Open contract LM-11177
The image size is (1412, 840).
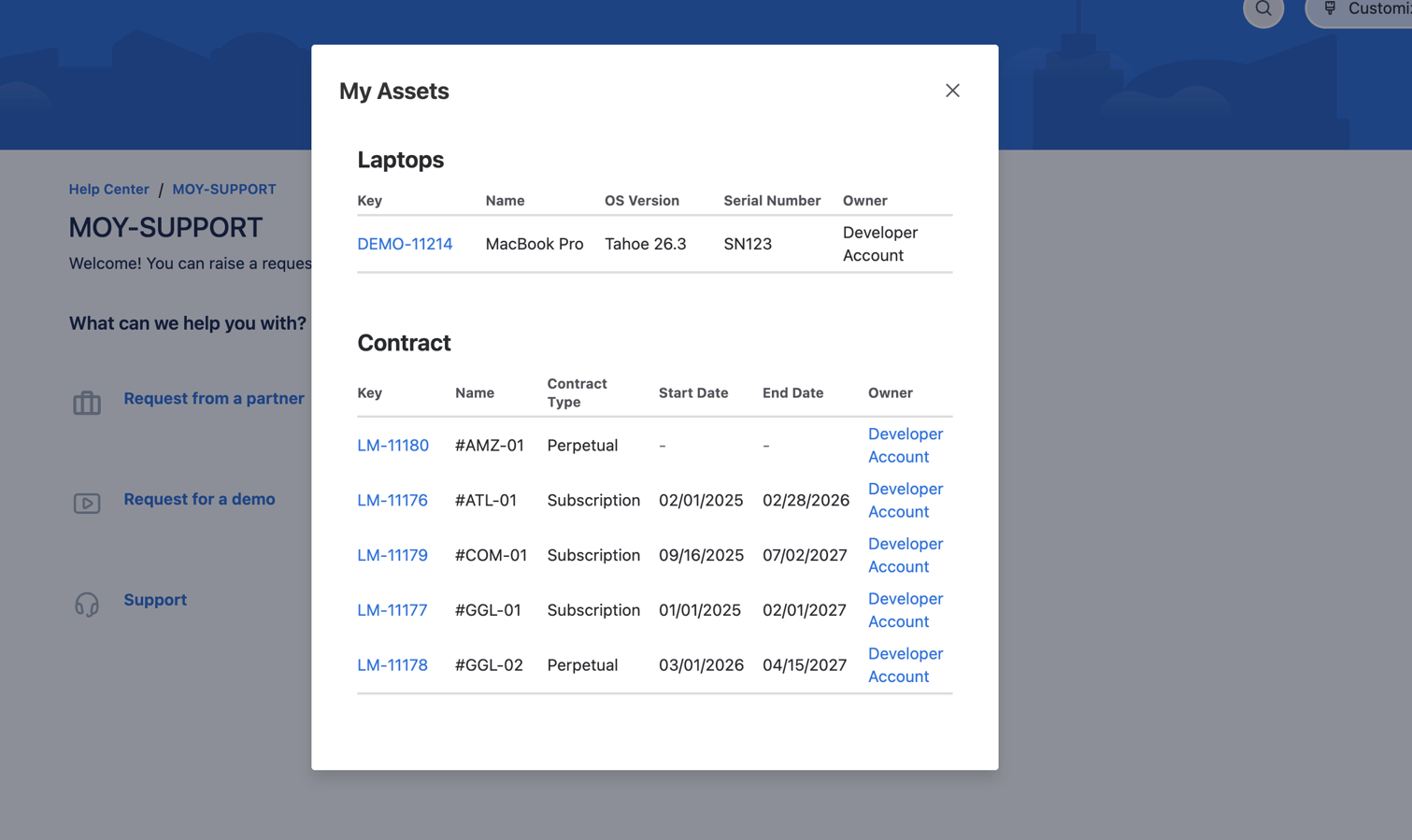pyautogui.click(x=392, y=610)
